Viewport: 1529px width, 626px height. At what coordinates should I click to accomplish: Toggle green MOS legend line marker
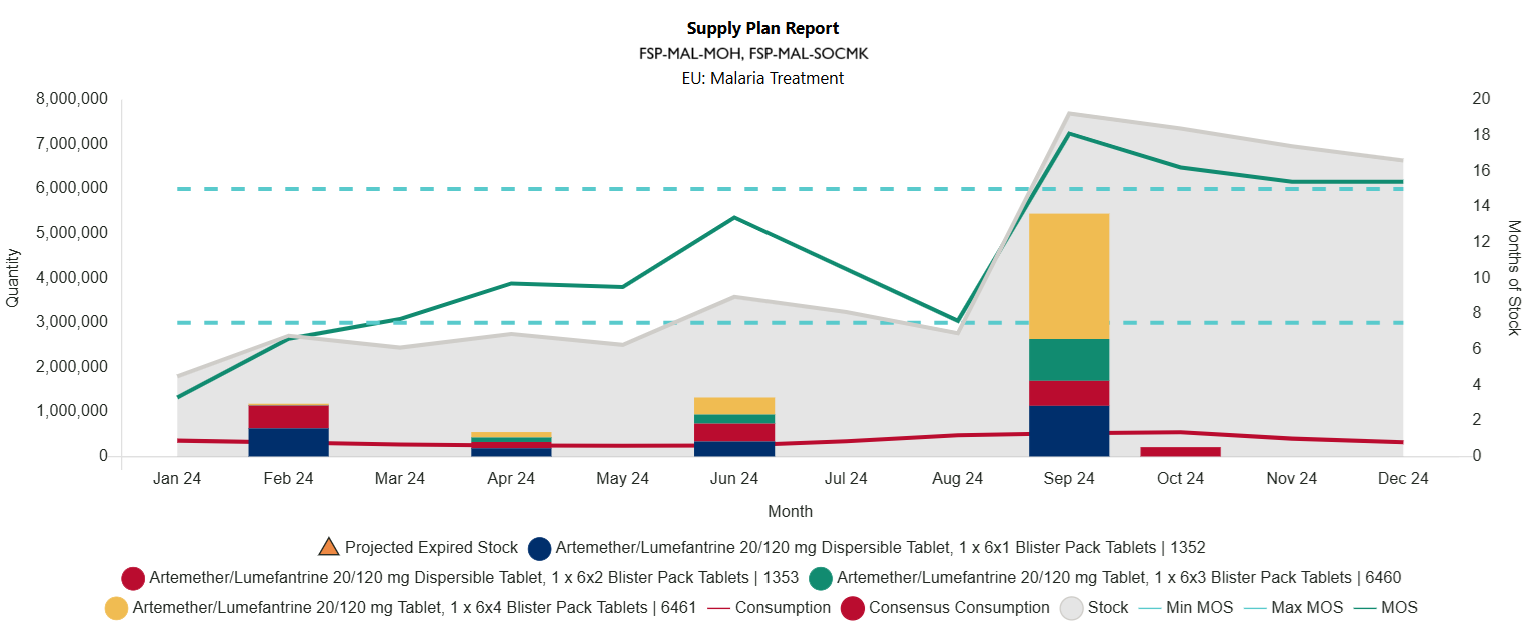click(1365, 608)
